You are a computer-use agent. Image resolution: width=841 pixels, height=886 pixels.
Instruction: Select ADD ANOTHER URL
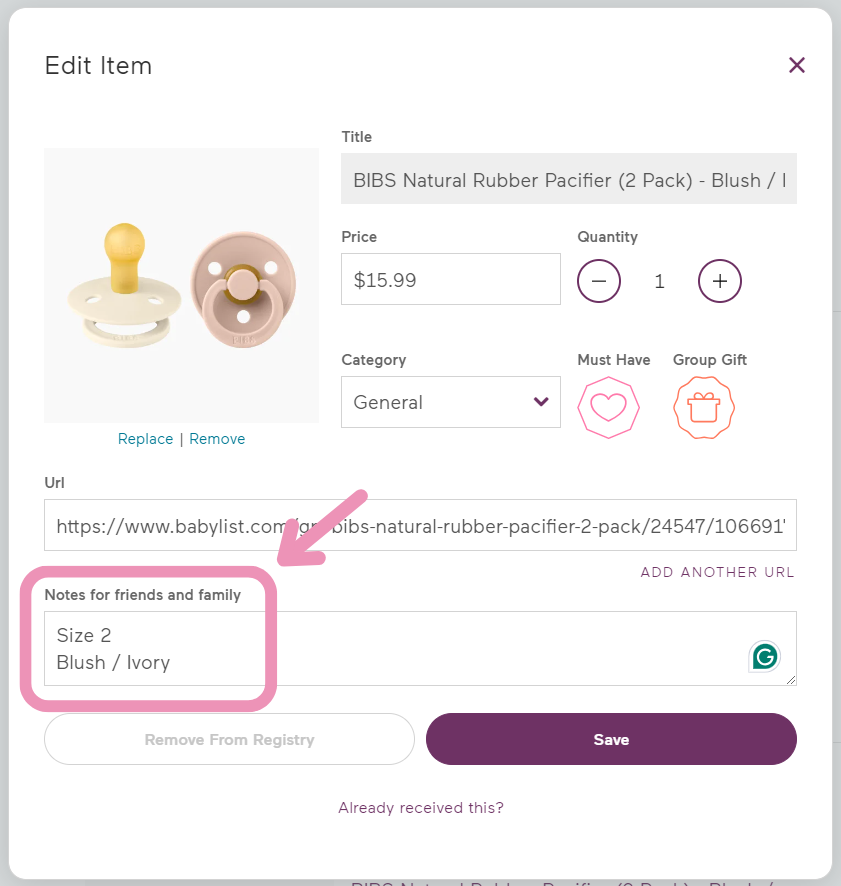(x=717, y=572)
